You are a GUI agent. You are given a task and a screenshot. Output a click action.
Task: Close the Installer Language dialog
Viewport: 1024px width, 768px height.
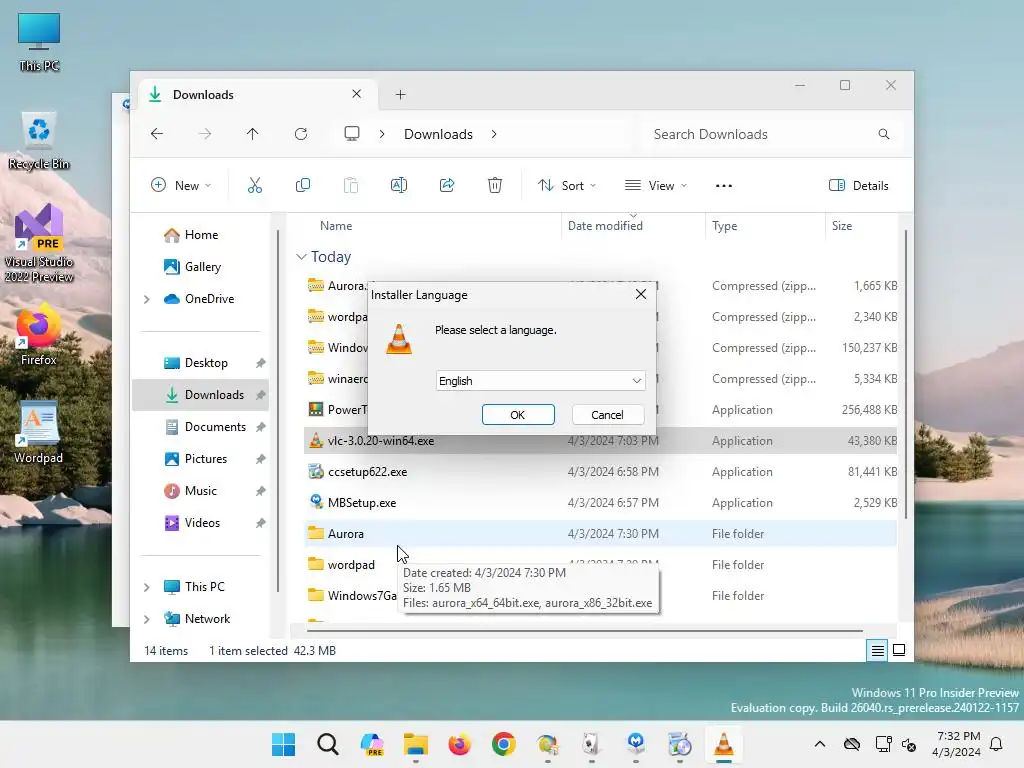(x=641, y=295)
